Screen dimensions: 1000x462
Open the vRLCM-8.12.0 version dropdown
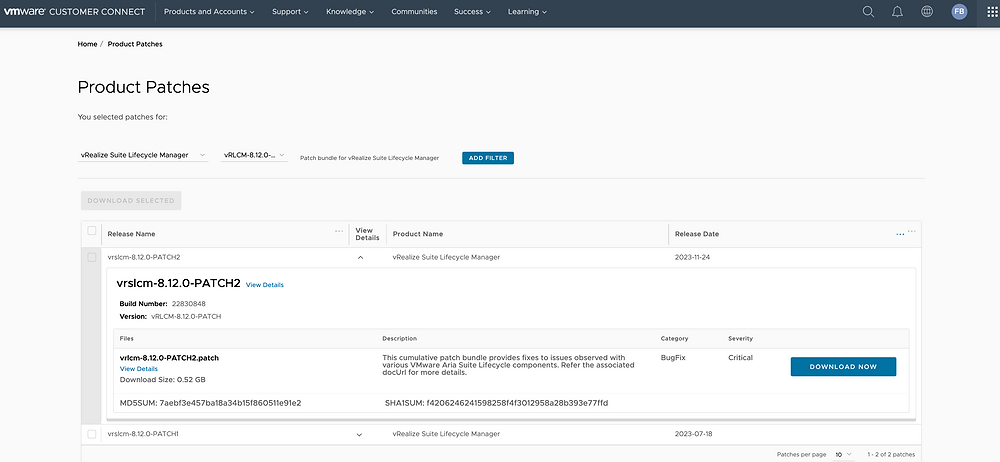(x=254, y=155)
